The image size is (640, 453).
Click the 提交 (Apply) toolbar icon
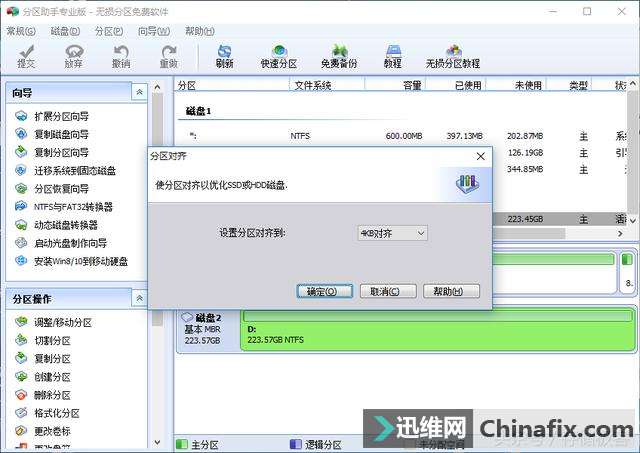[x=27, y=56]
